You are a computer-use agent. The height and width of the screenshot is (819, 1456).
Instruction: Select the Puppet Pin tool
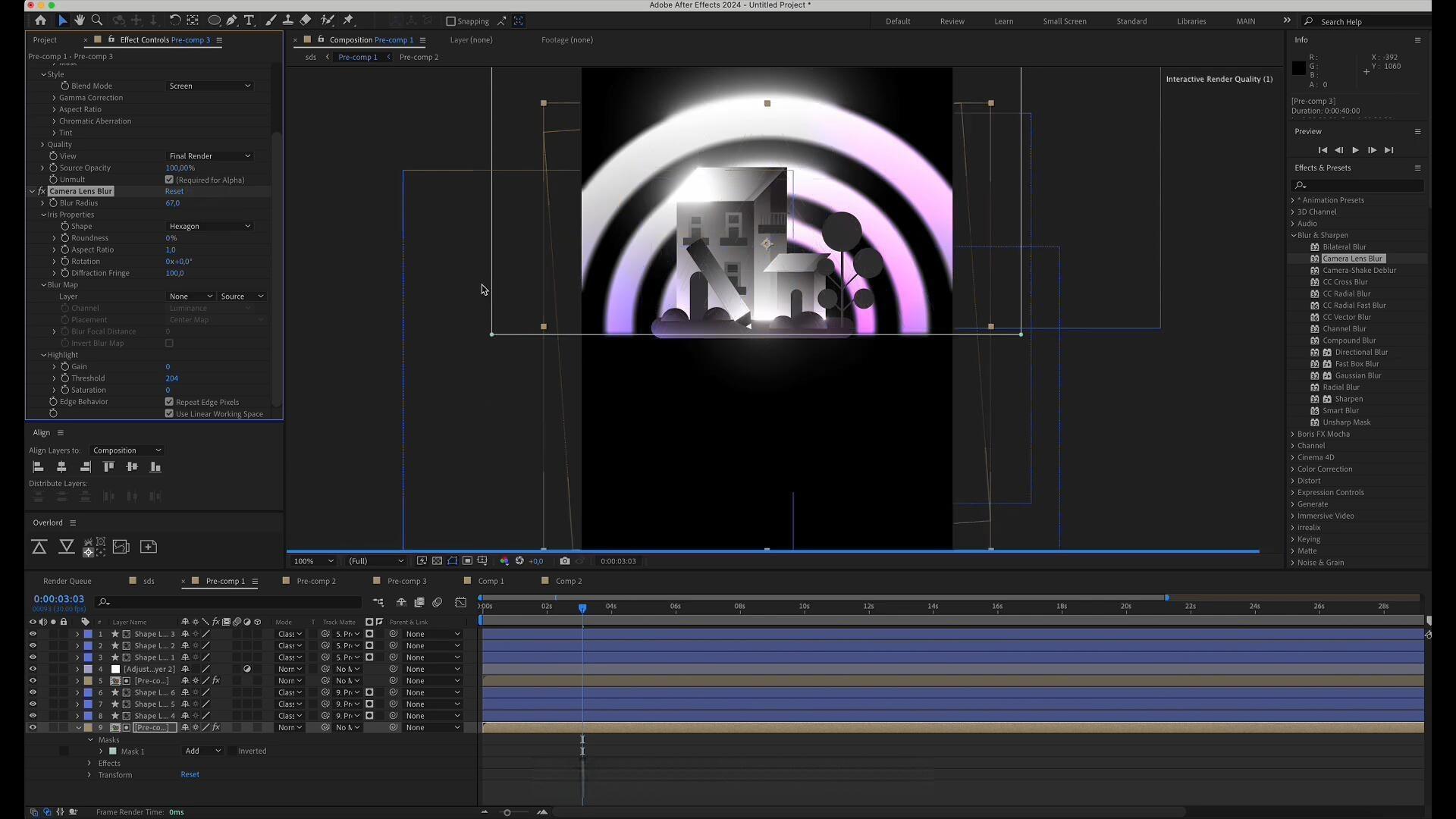[x=349, y=20]
